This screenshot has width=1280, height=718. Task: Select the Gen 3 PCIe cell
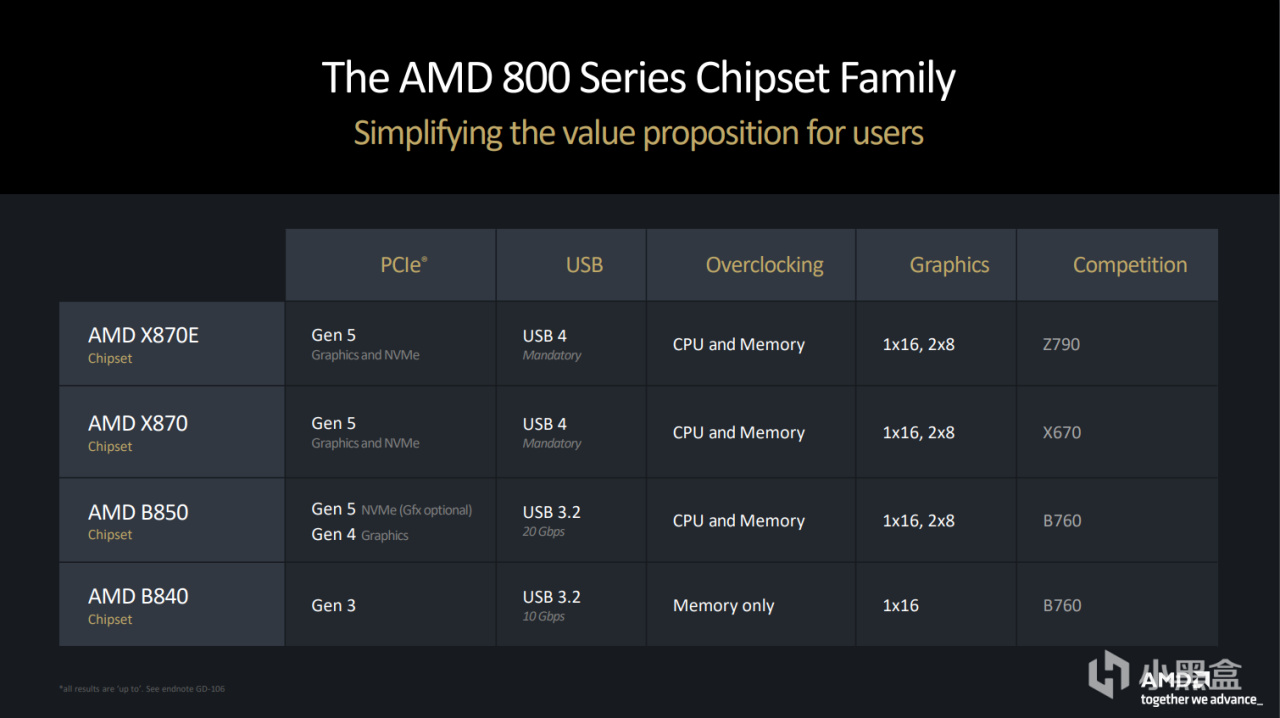(x=333, y=605)
